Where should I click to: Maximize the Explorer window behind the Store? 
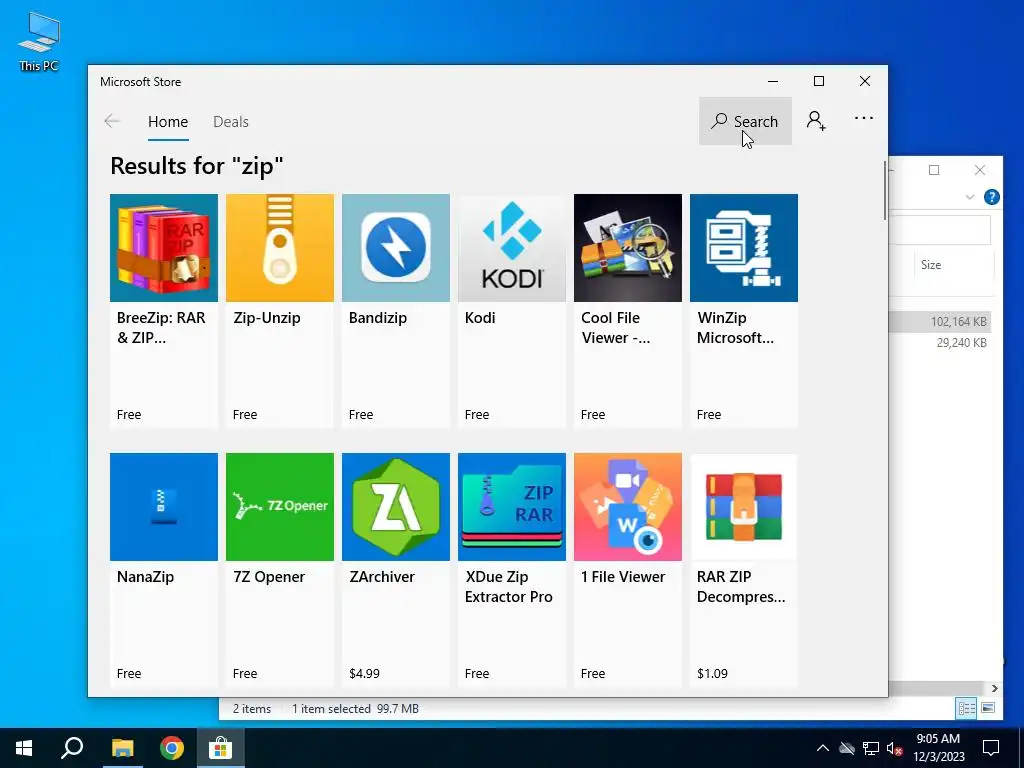click(934, 170)
